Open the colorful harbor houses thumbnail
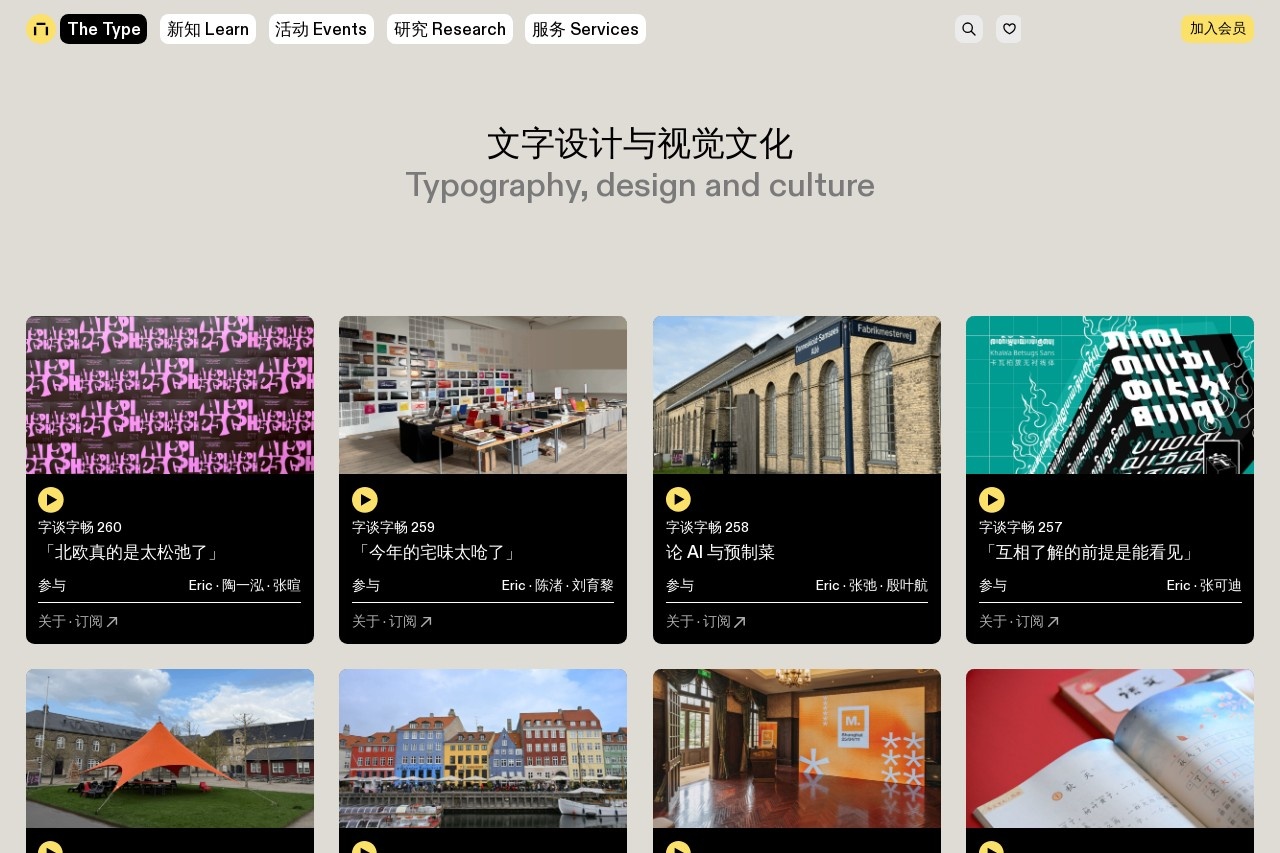The width and height of the screenshot is (1280, 853). pyautogui.click(x=483, y=748)
